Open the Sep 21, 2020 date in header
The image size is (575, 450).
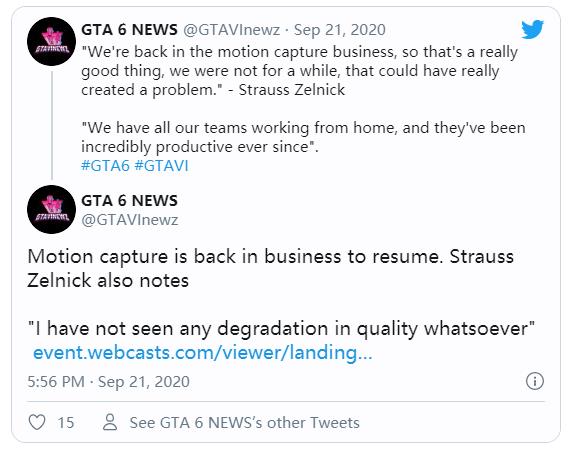[x=340, y=30]
